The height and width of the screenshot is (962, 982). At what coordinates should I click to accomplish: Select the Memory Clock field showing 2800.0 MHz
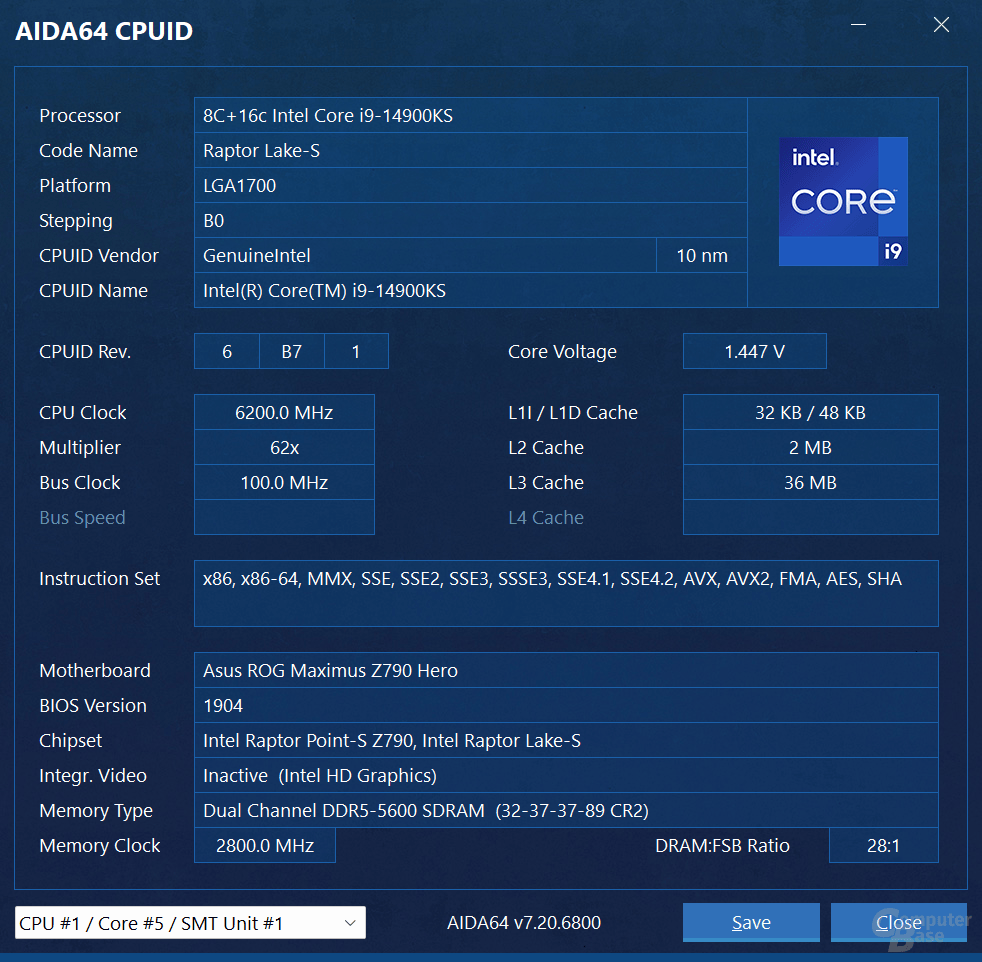pos(264,845)
